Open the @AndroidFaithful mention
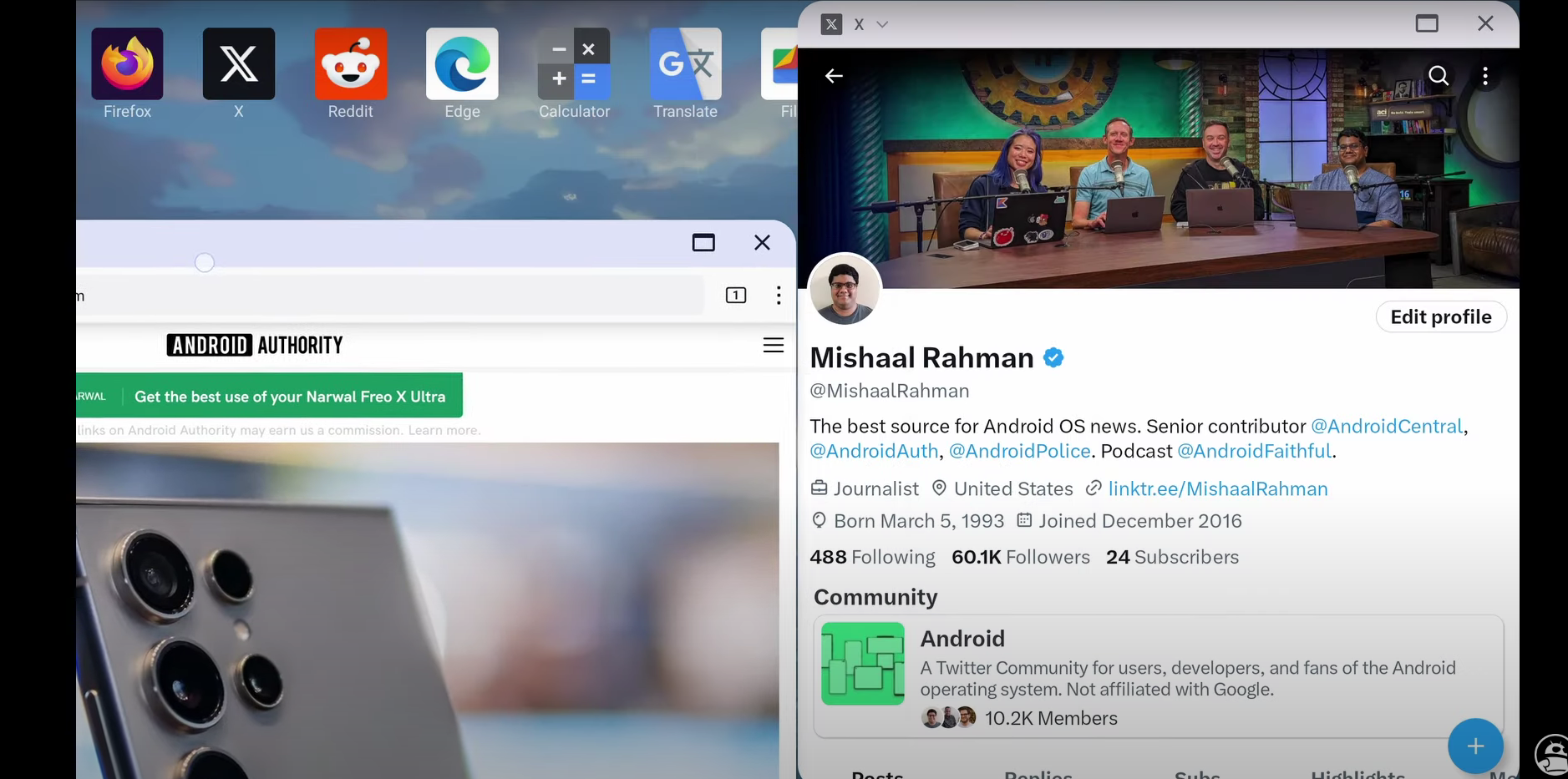Image resolution: width=1568 pixels, height=779 pixels. click(1254, 451)
